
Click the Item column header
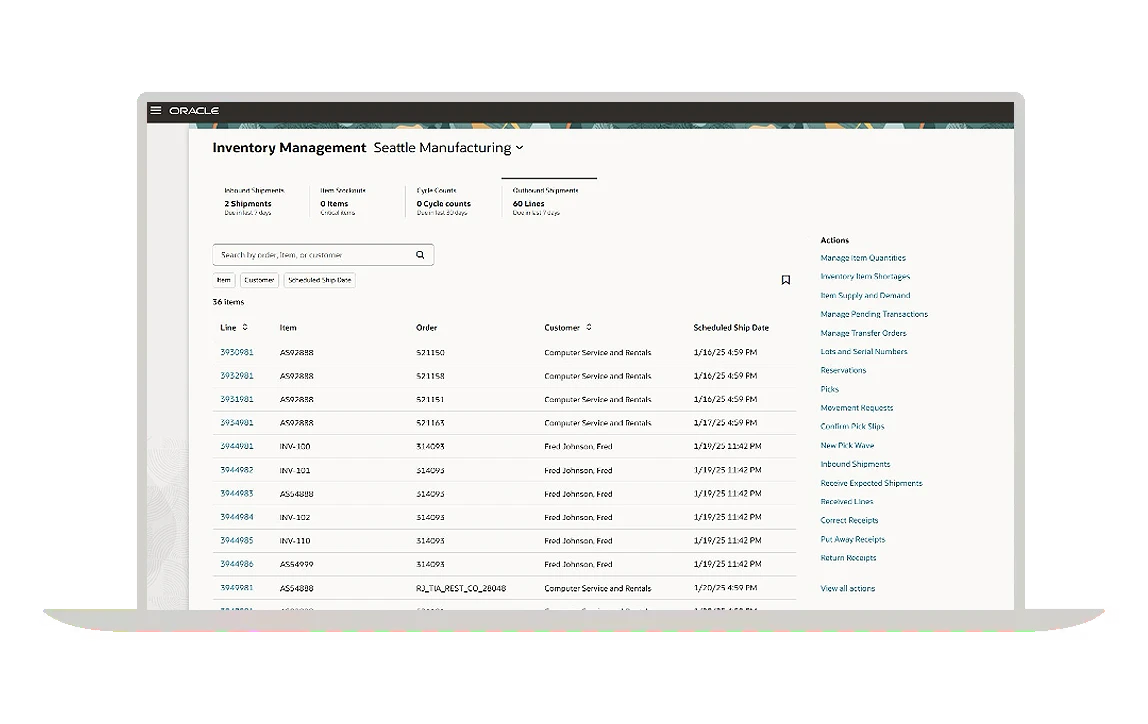(288, 327)
